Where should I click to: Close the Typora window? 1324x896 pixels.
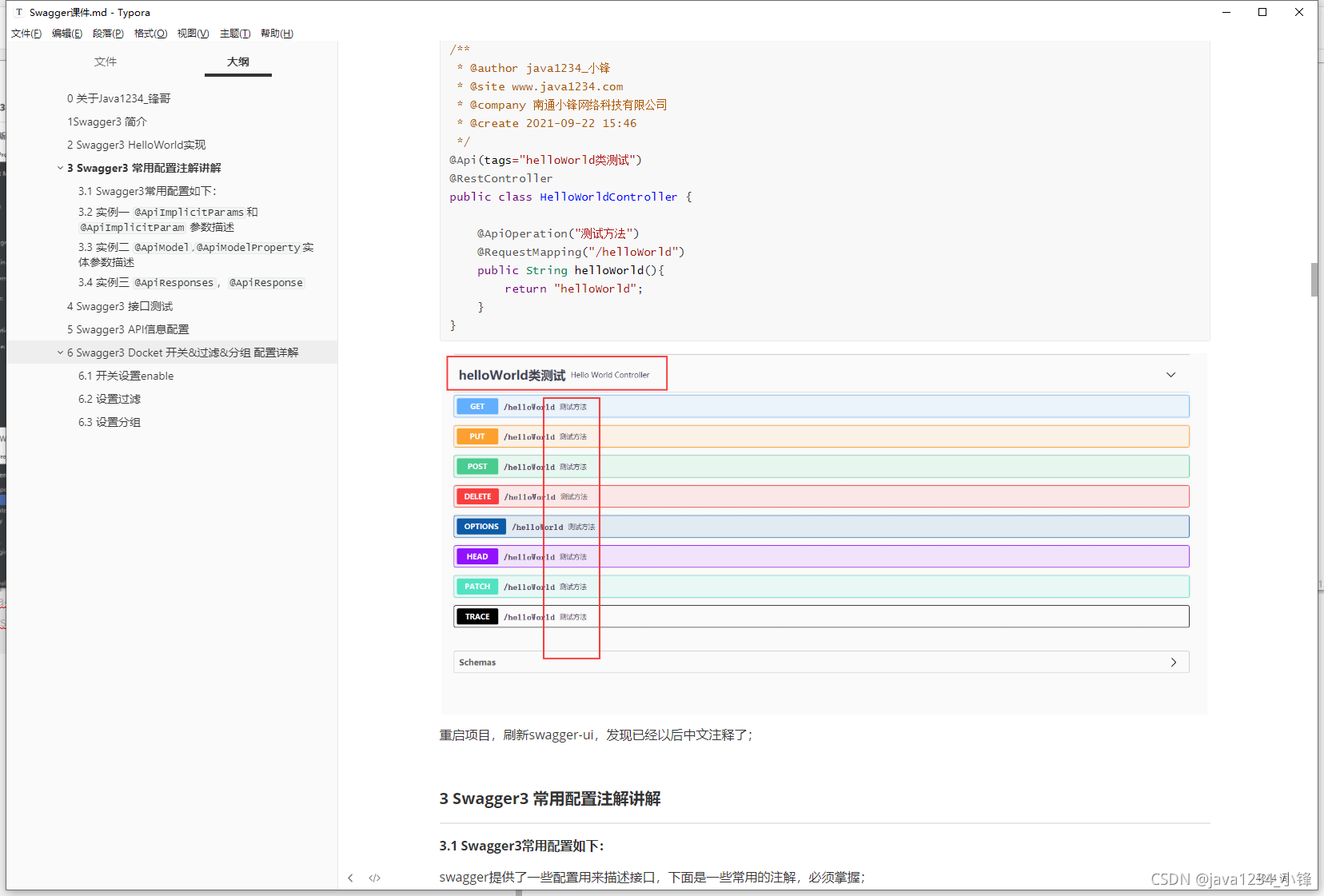click(1299, 12)
